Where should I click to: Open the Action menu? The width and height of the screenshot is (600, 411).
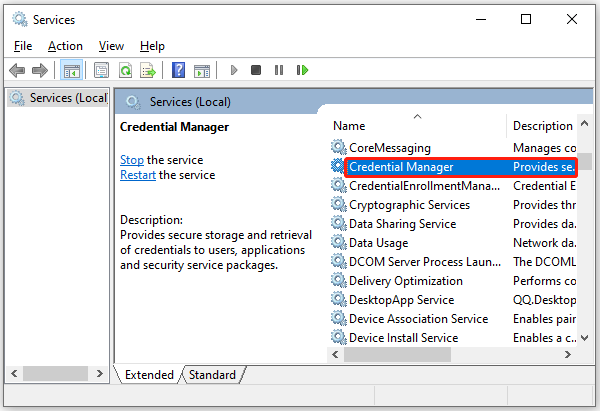65,46
